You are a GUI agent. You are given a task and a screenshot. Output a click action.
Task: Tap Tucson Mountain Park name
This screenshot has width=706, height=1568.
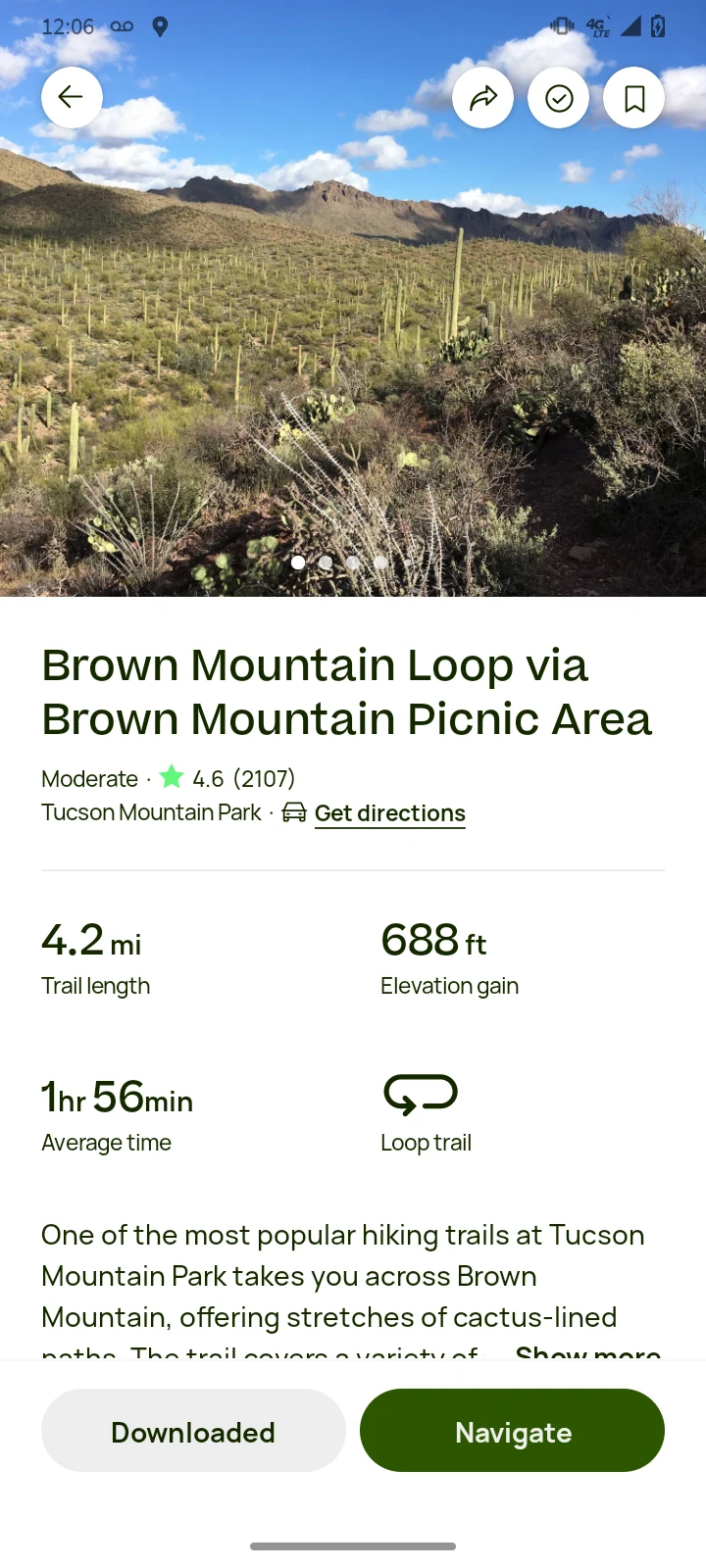(150, 811)
